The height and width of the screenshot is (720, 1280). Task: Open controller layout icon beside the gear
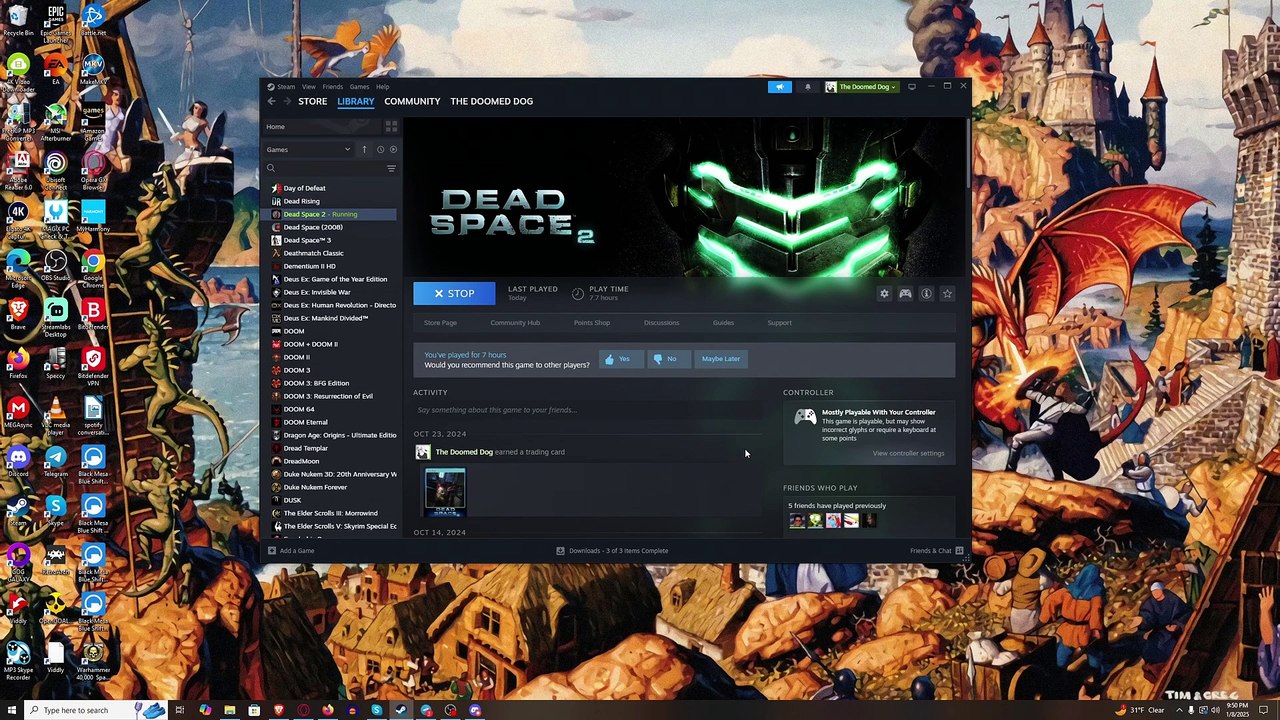pos(905,293)
